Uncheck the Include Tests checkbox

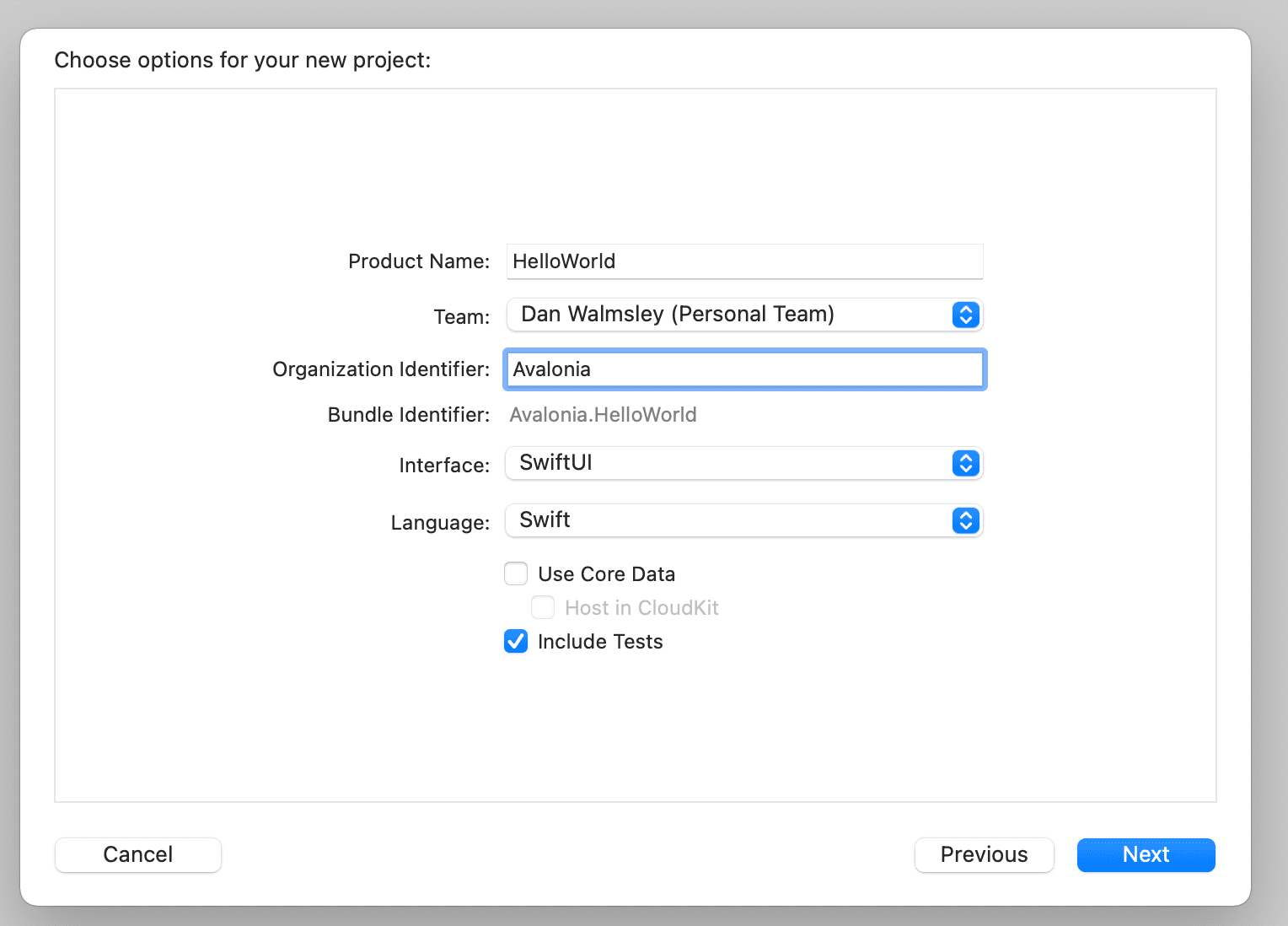(516, 642)
